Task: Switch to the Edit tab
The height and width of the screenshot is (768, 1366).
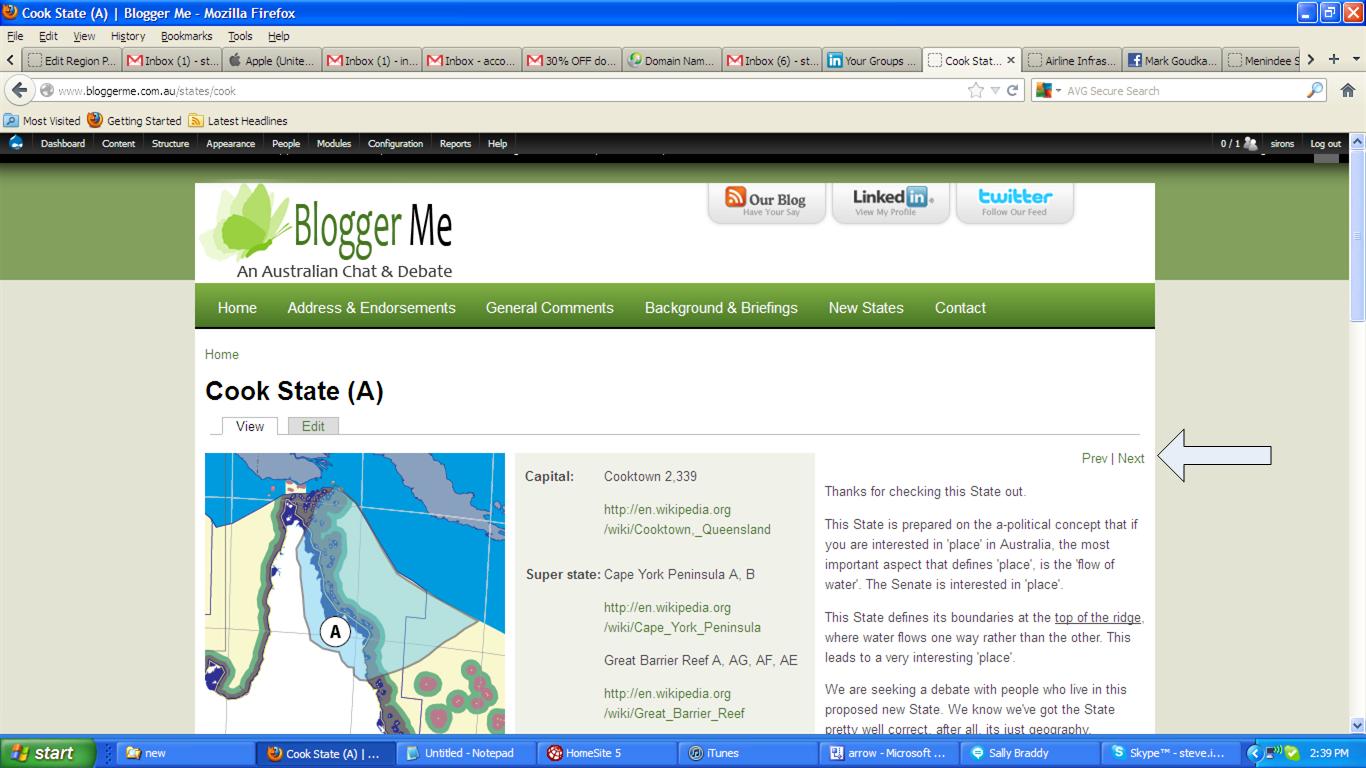Action: 313,426
